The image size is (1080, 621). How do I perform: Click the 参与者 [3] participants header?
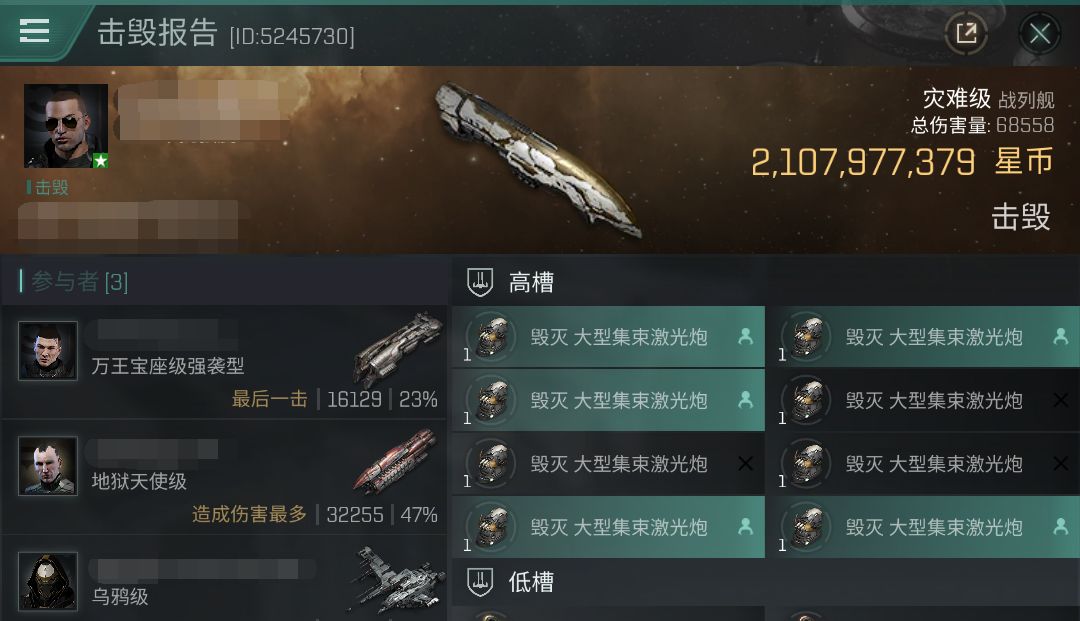[x=79, y=281]
